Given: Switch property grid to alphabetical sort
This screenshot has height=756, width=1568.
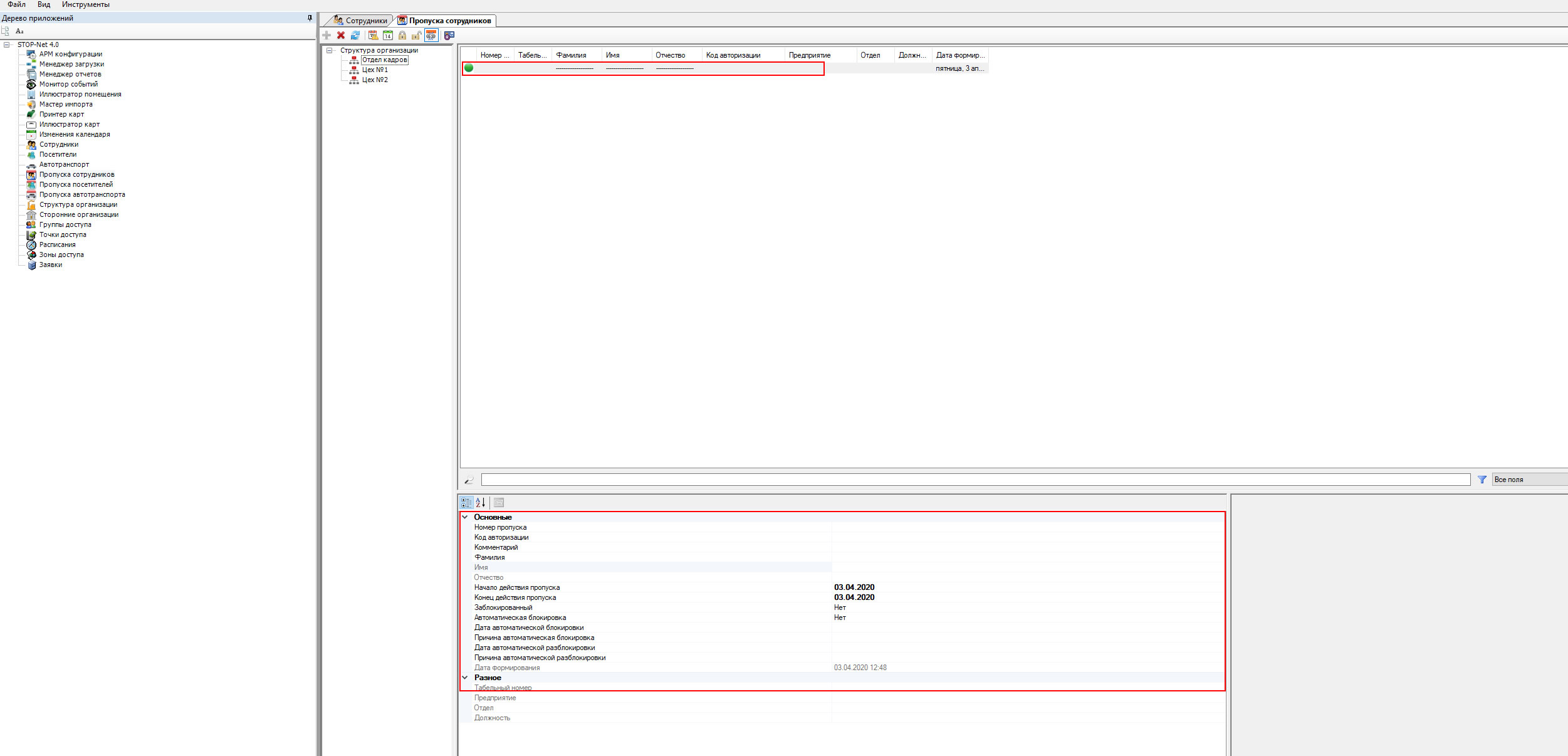Looking at the screenshot, I should click(481, 502).
